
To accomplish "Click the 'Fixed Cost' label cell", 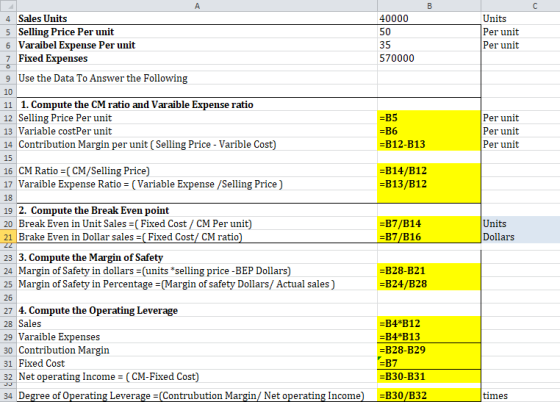I will 197,363.
